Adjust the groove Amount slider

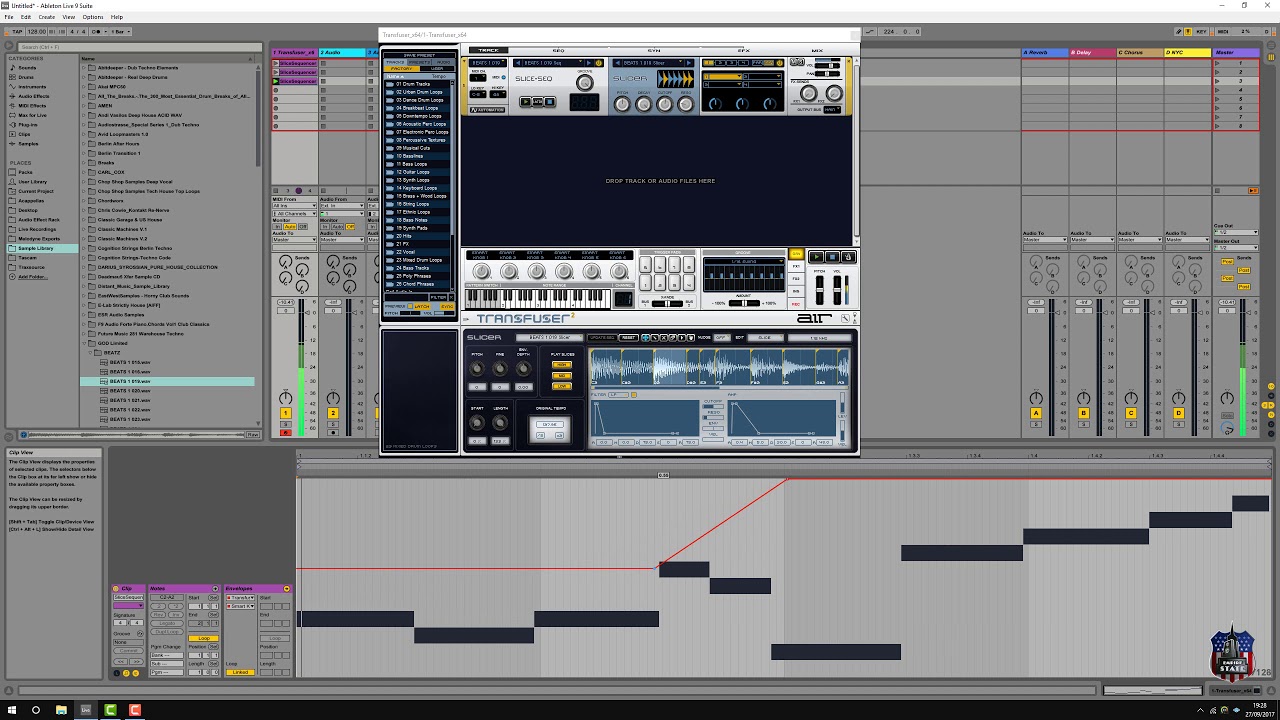point(744,301)
